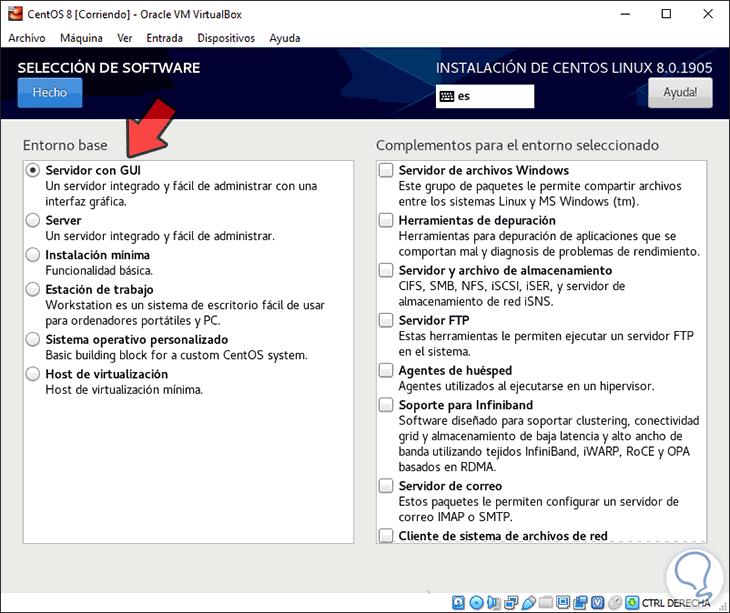The width and height of the screenshot is (730, 613).
Task: Tick Servidor y archivo de almacenamiento
Action: pos(386,270)
